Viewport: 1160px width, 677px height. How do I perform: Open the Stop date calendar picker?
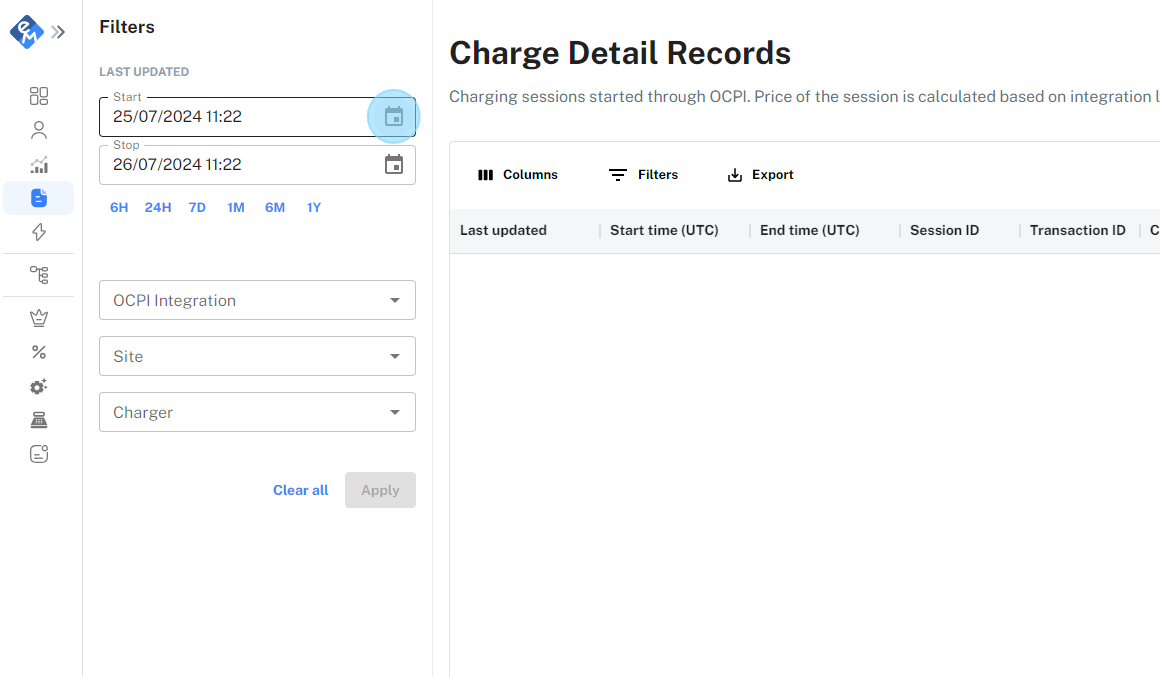(394, 164)
